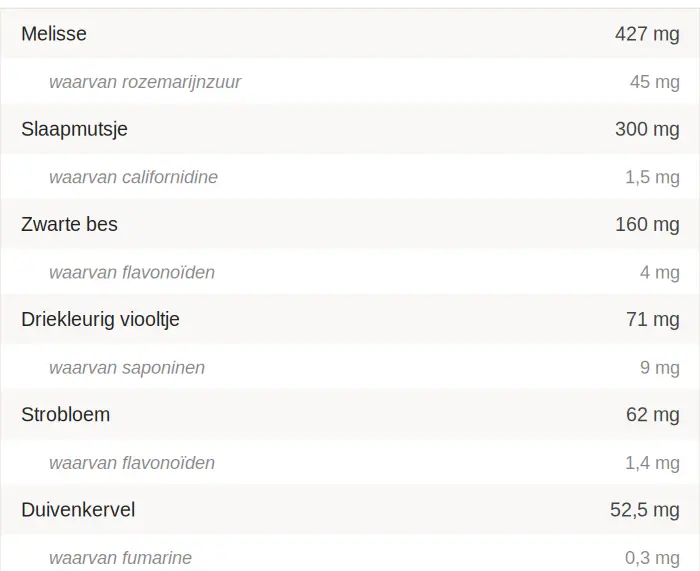Image resolution: width=700 pixels, height=571 pixels.
Task: Select the 71 mg viooltje amount
Action: point(652,320)
